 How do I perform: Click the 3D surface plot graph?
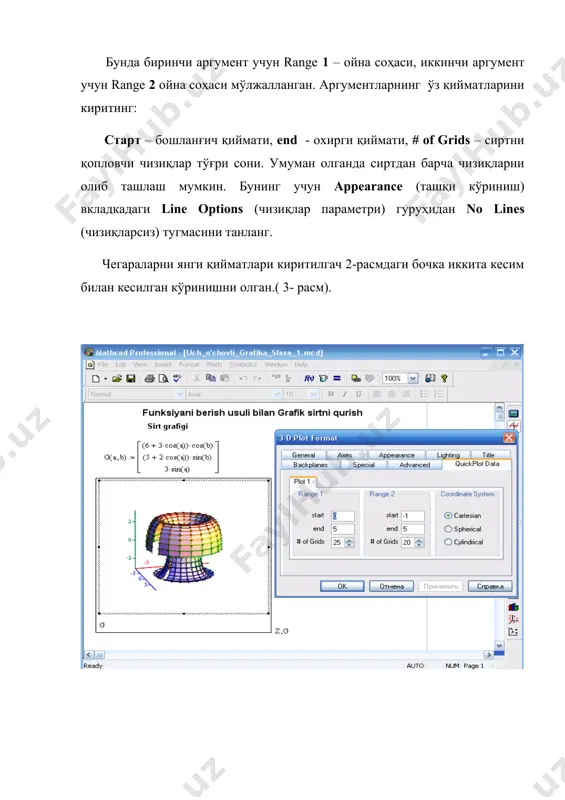pos(184,546)
